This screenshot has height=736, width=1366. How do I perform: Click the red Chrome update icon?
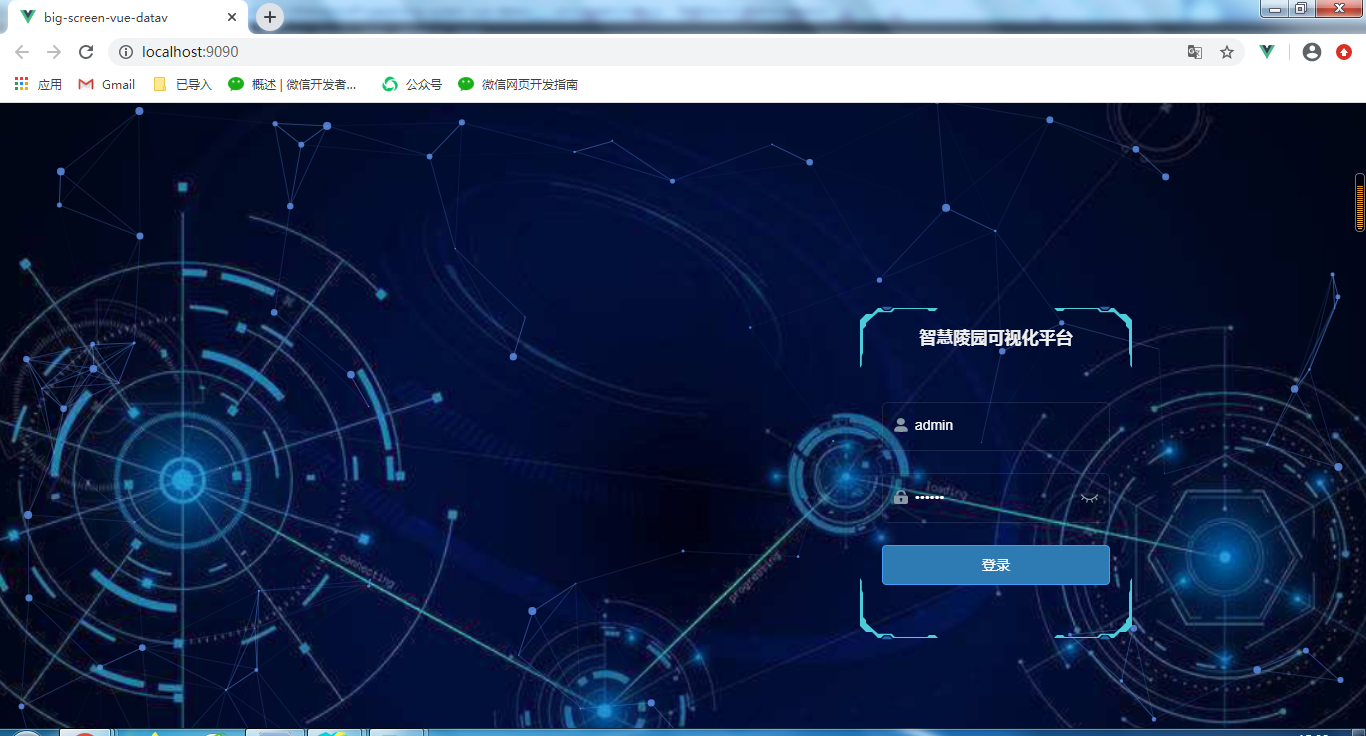(x=1344, y=52)
